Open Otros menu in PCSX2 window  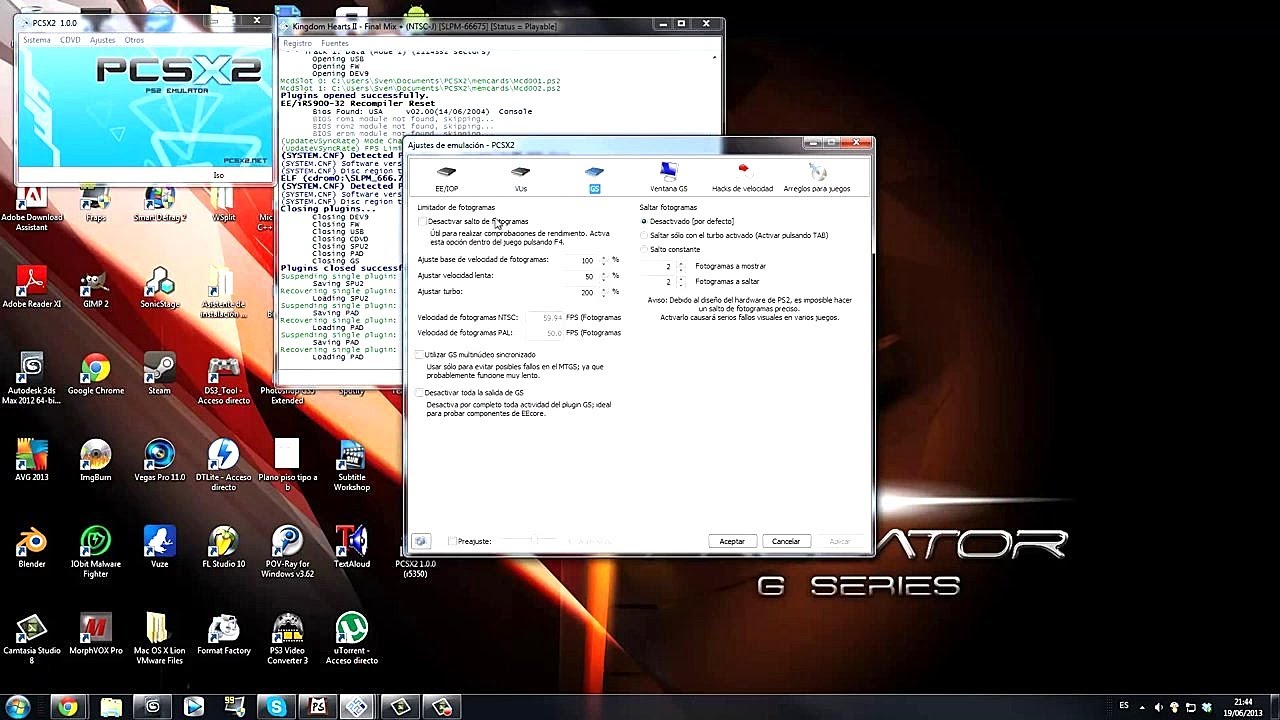(x=134, y=40)
